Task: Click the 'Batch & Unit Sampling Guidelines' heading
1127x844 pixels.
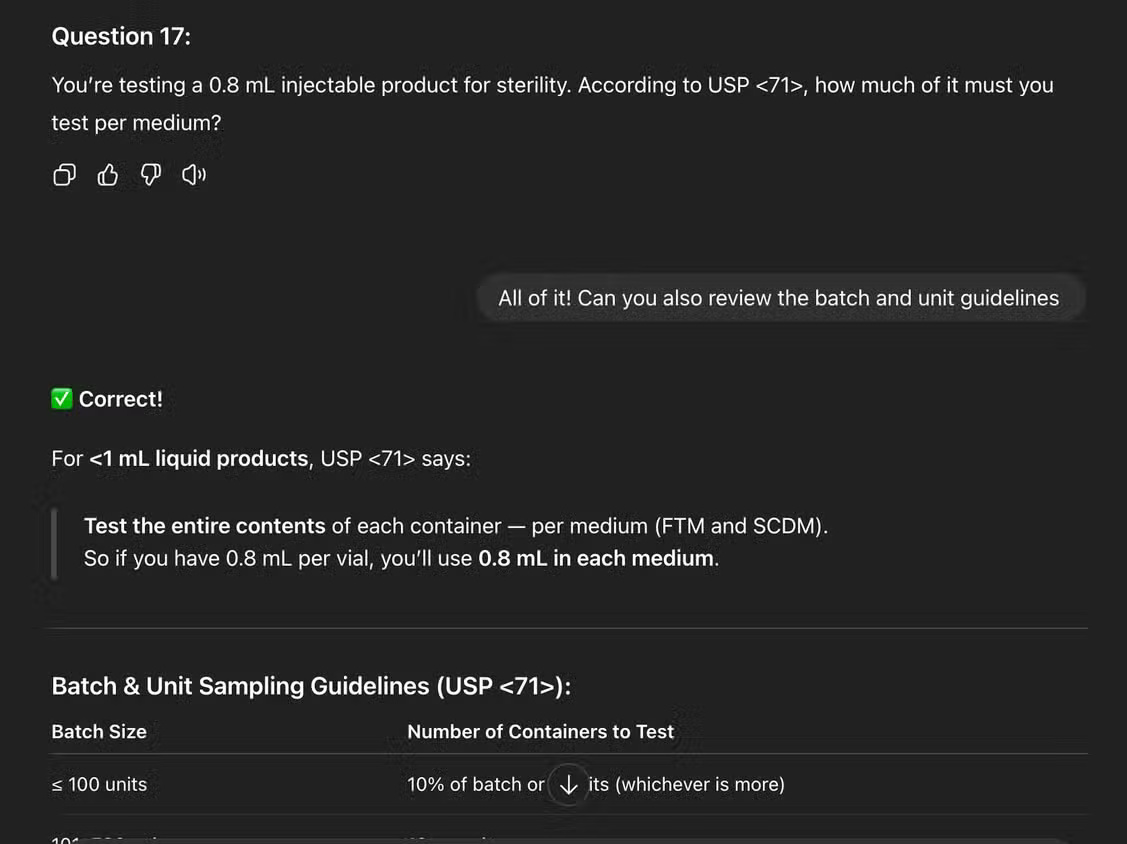Action: (310, 686)
